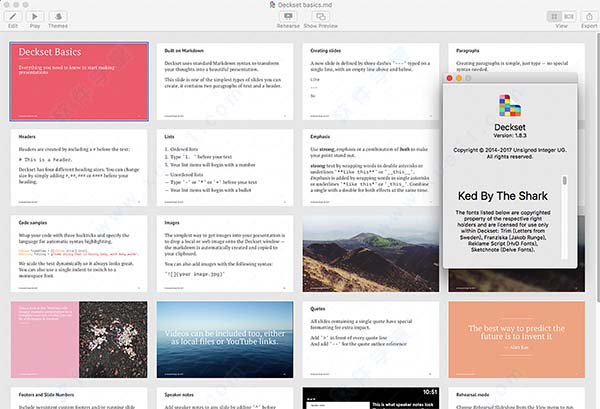This screenshot has width=600, height=409.
Task: Select the Headers slide thumbnail
Action: [x=79, y=168]
